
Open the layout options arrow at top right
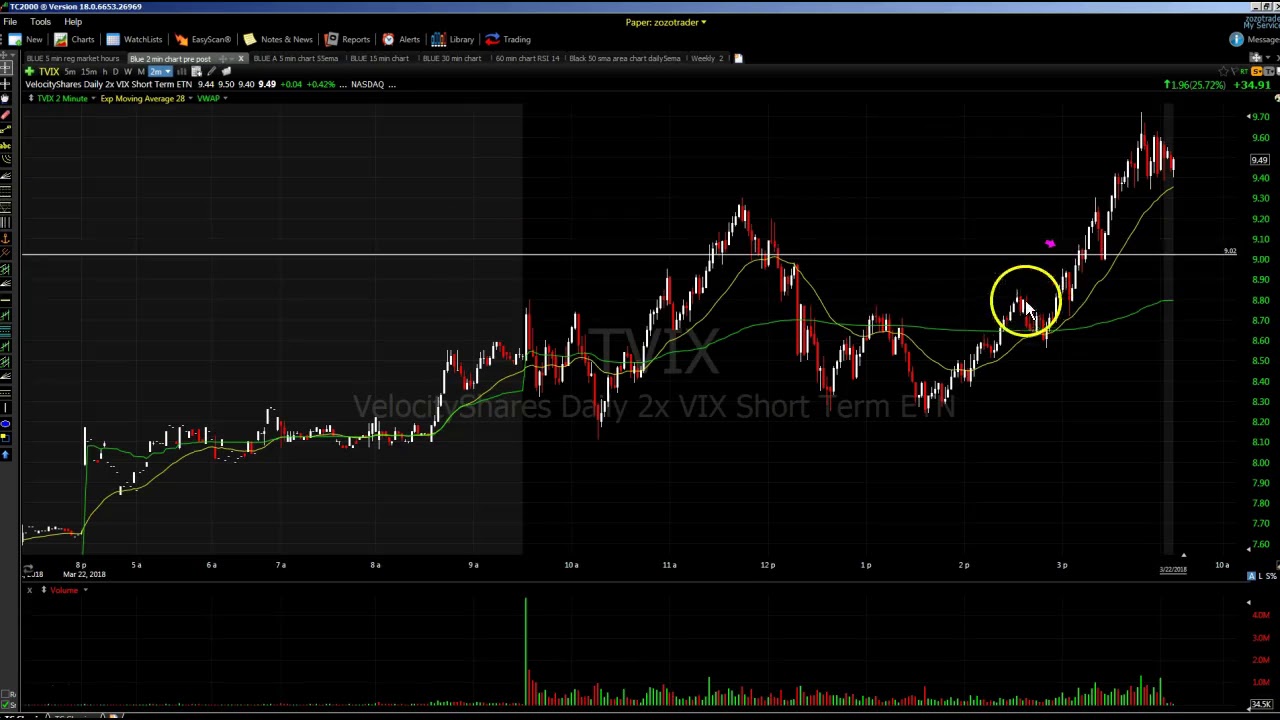[1268, 57]
